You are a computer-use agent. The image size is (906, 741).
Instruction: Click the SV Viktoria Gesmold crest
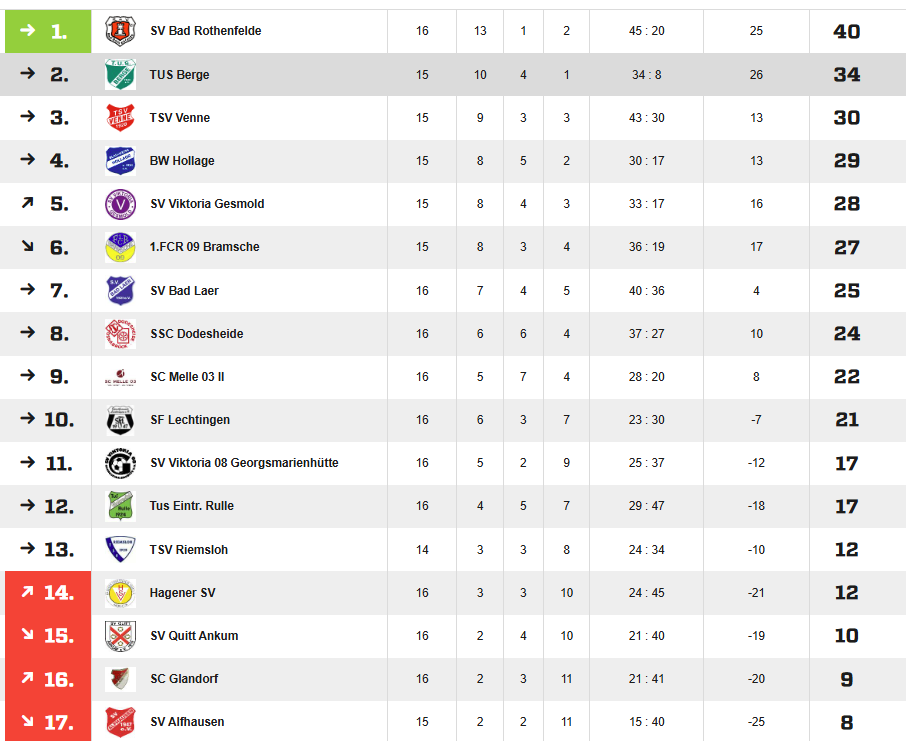click(x=120, y=204)
